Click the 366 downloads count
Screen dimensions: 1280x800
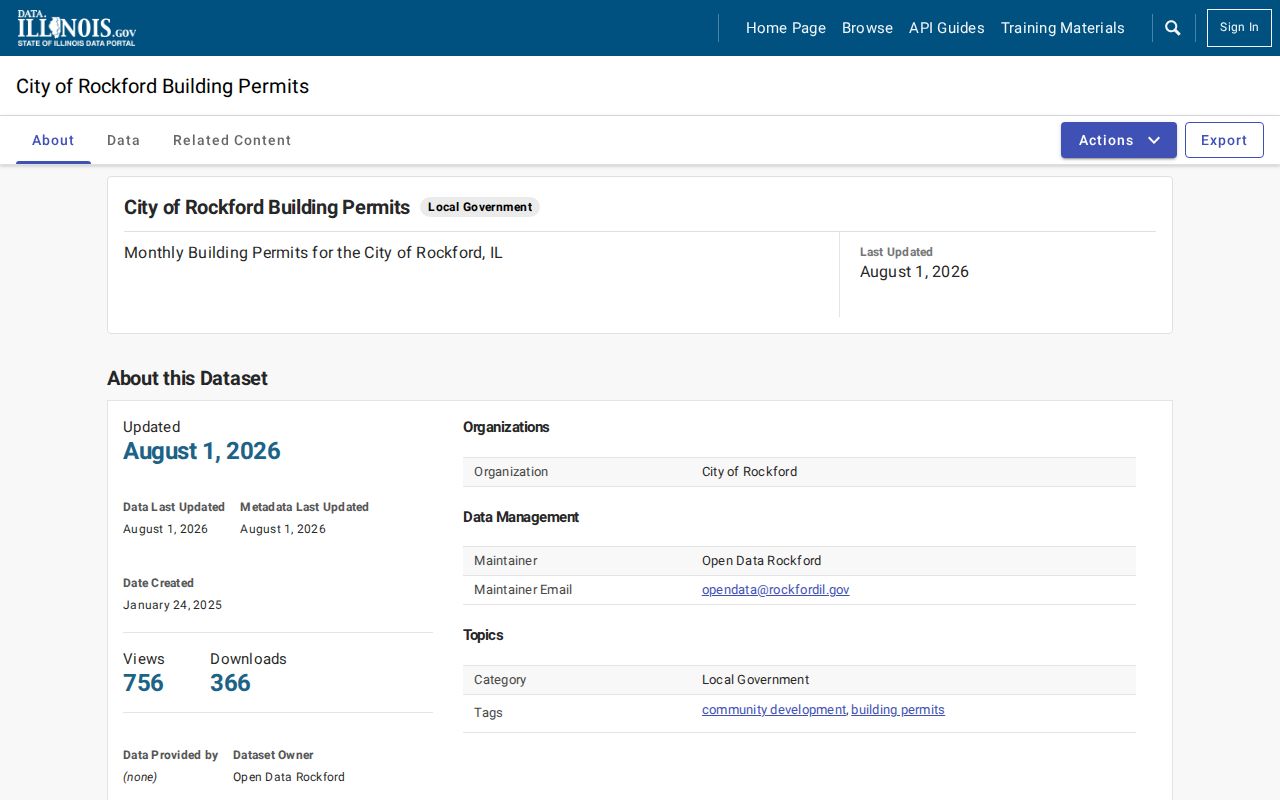(230, 683)
